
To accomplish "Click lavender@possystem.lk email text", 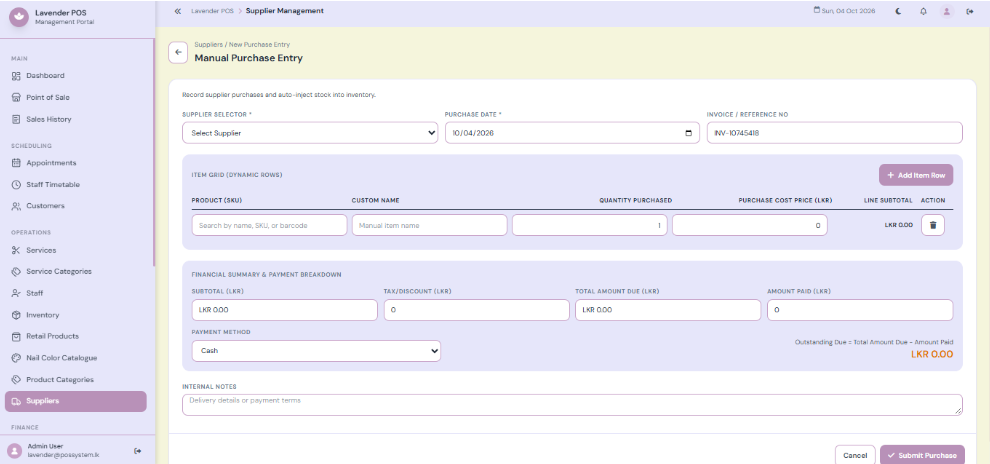I will click(x=63, y=455).
